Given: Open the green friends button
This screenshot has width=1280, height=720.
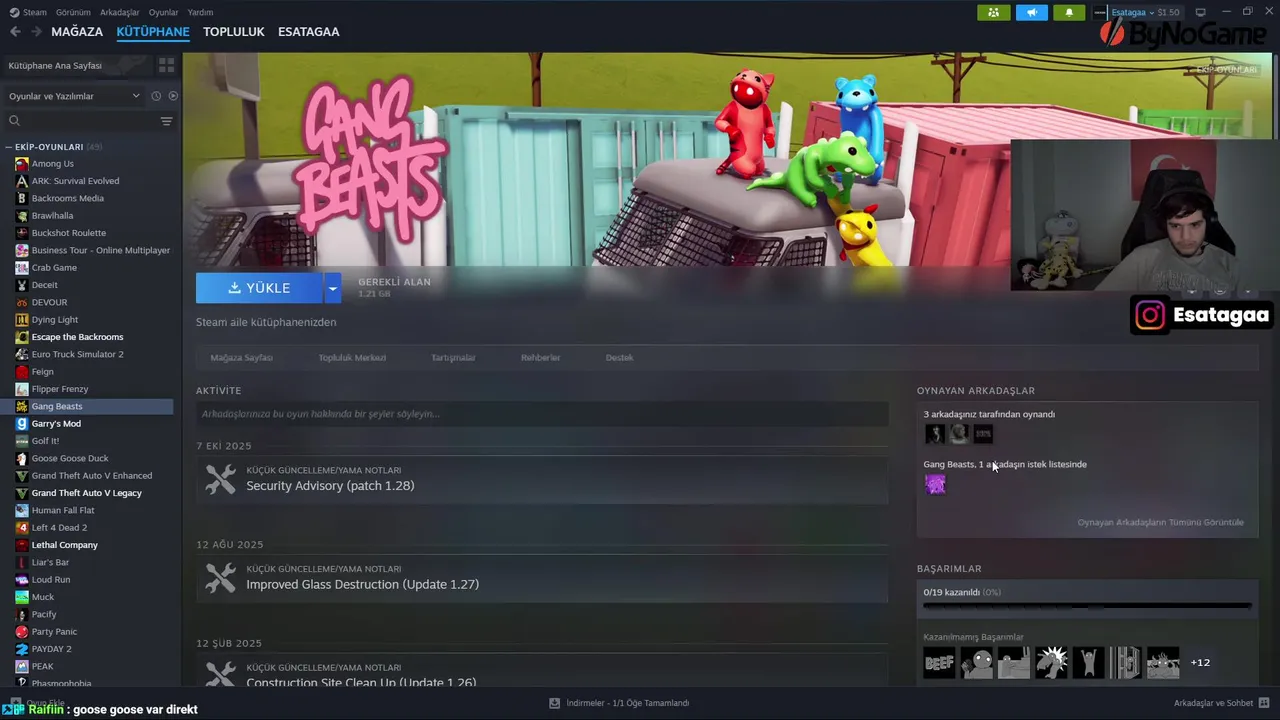Looking at the screenshot, I should point(993,12).
